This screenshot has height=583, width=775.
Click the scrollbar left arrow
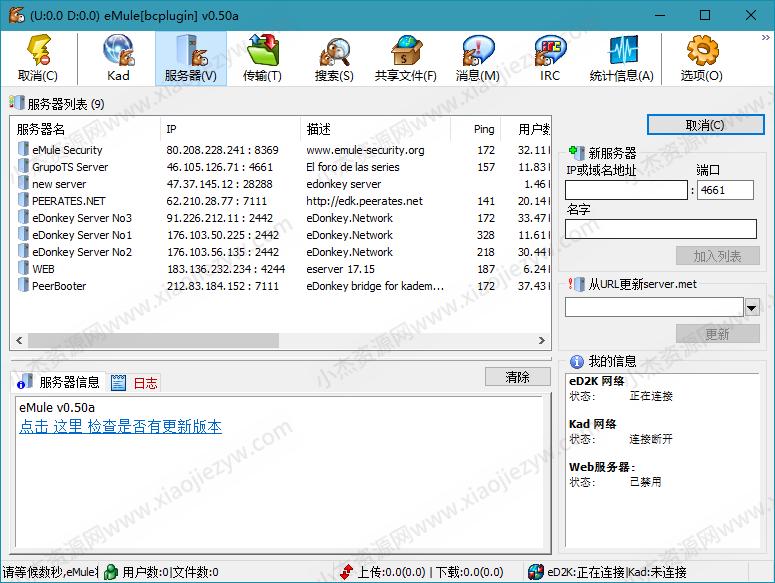tap(19, 340)
